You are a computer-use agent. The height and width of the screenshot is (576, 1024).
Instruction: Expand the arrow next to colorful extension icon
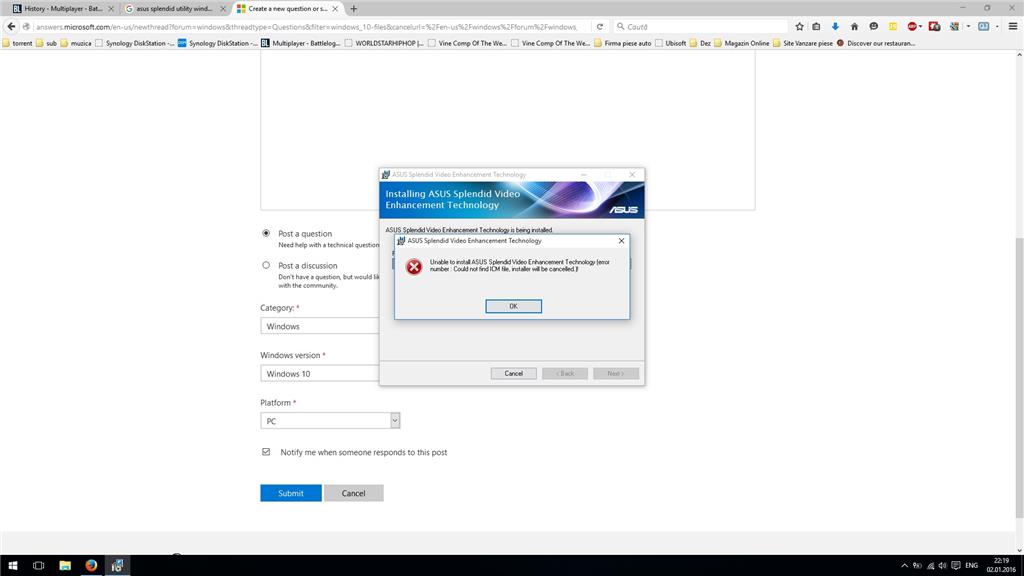(x=968, y=27)
